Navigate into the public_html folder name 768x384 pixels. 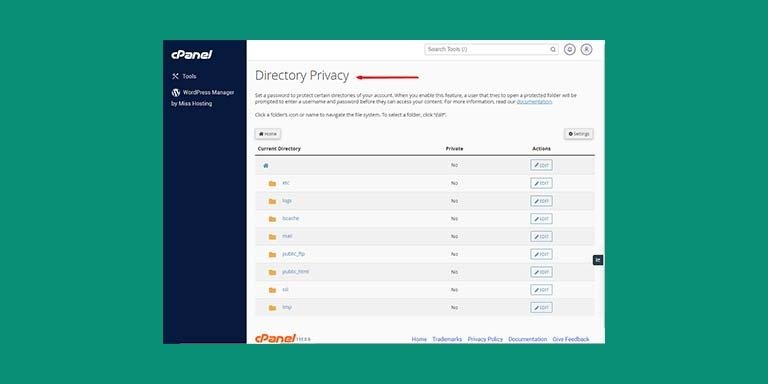(x=295, y=272)
